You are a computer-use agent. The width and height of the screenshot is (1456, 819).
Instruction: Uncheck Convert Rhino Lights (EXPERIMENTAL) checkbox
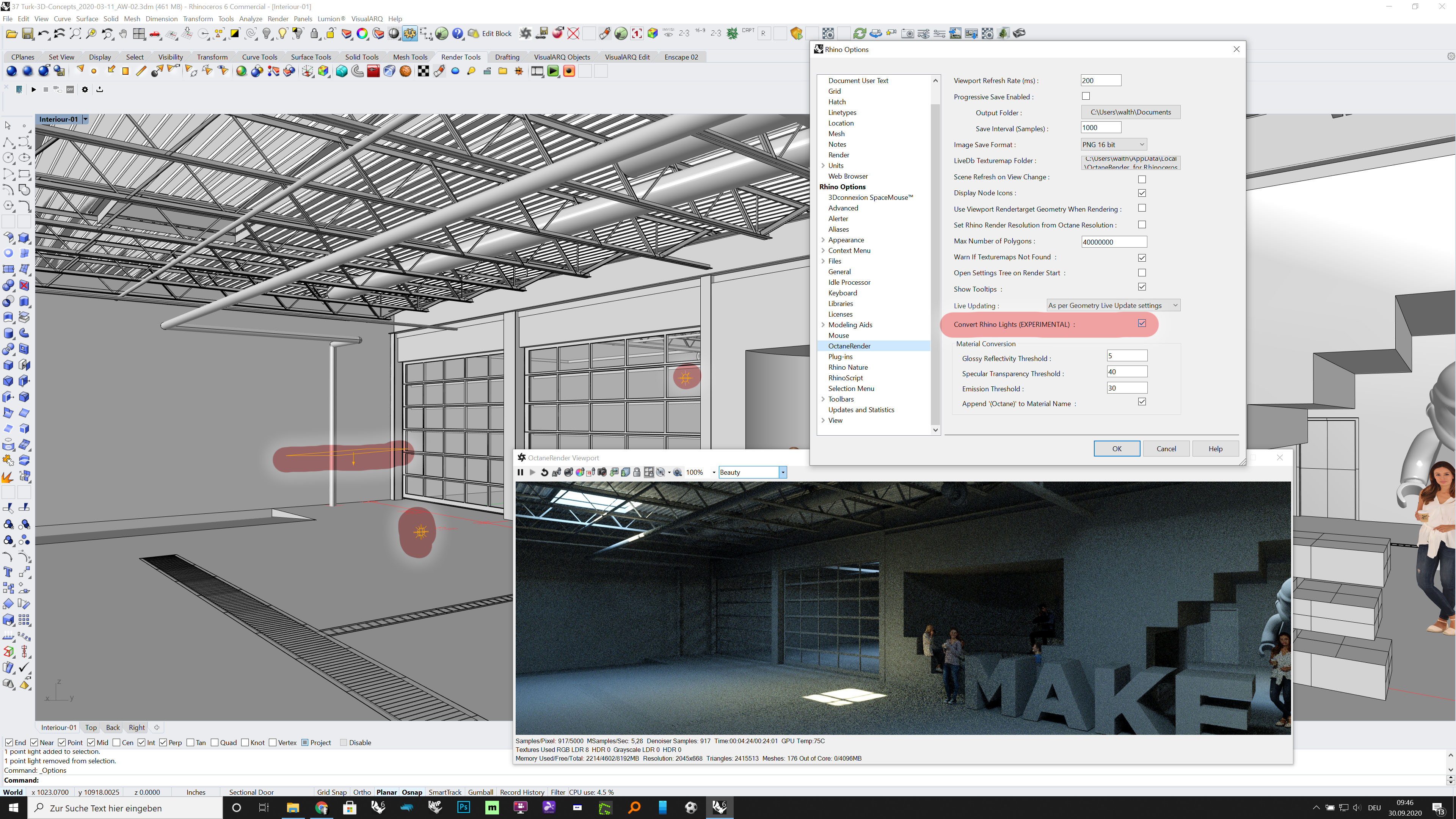pyautogui.click(x=1142, y=323)
